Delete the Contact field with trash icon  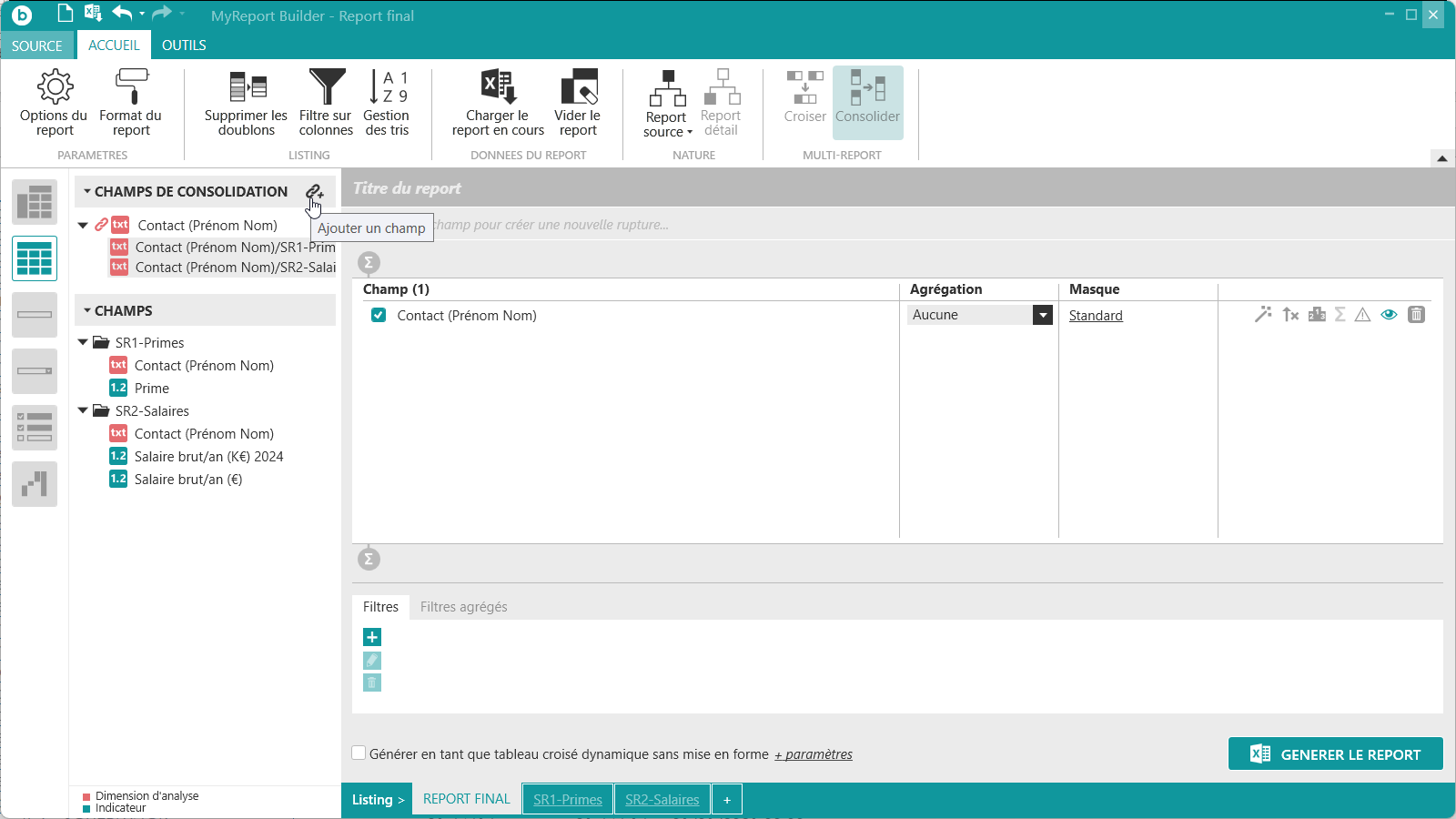[1416, 315]
